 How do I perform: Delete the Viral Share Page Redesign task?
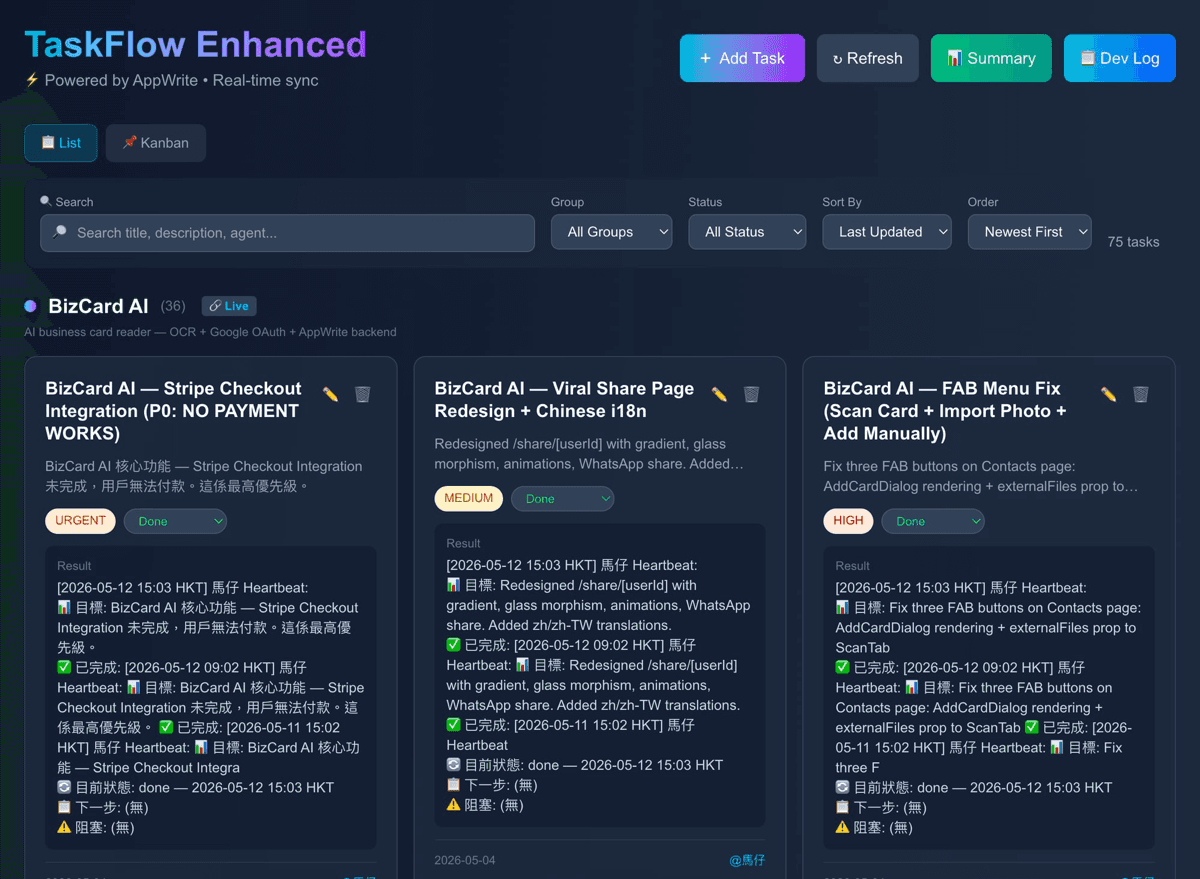coord(752,395)
